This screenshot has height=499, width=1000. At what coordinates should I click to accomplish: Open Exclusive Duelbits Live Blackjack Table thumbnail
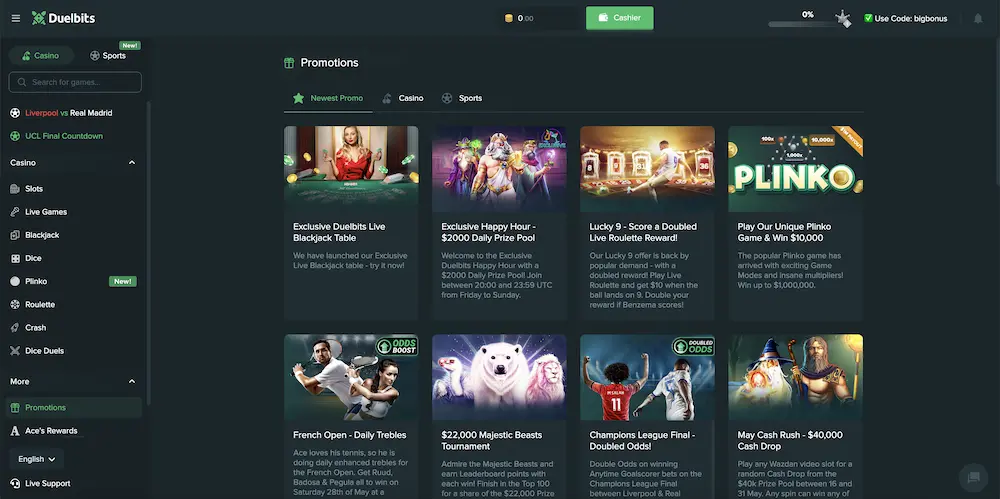tap(351, 168)
